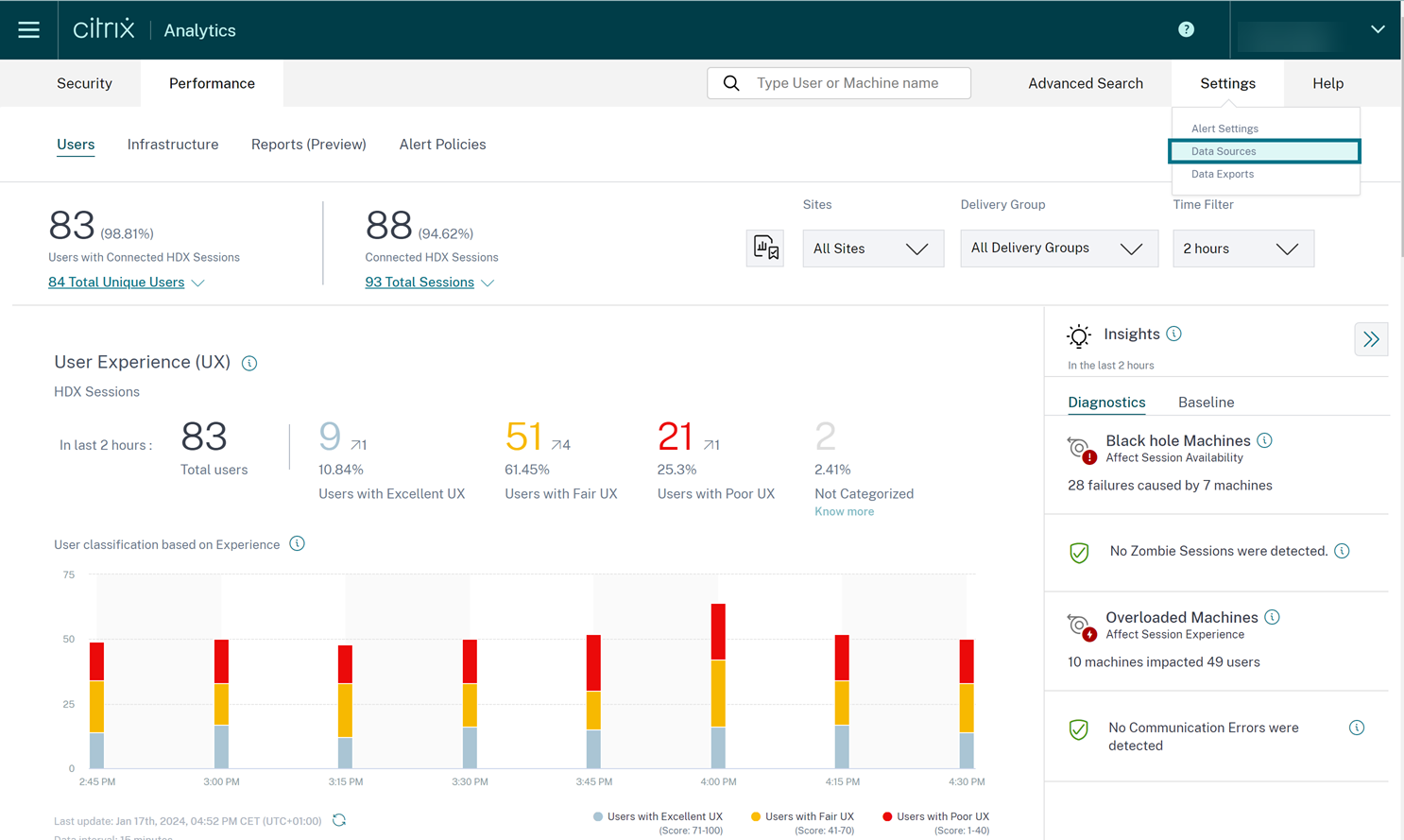Click the help question mark icon
The height and width of the screenshot is (840, 1404).
pos(1186,30)
